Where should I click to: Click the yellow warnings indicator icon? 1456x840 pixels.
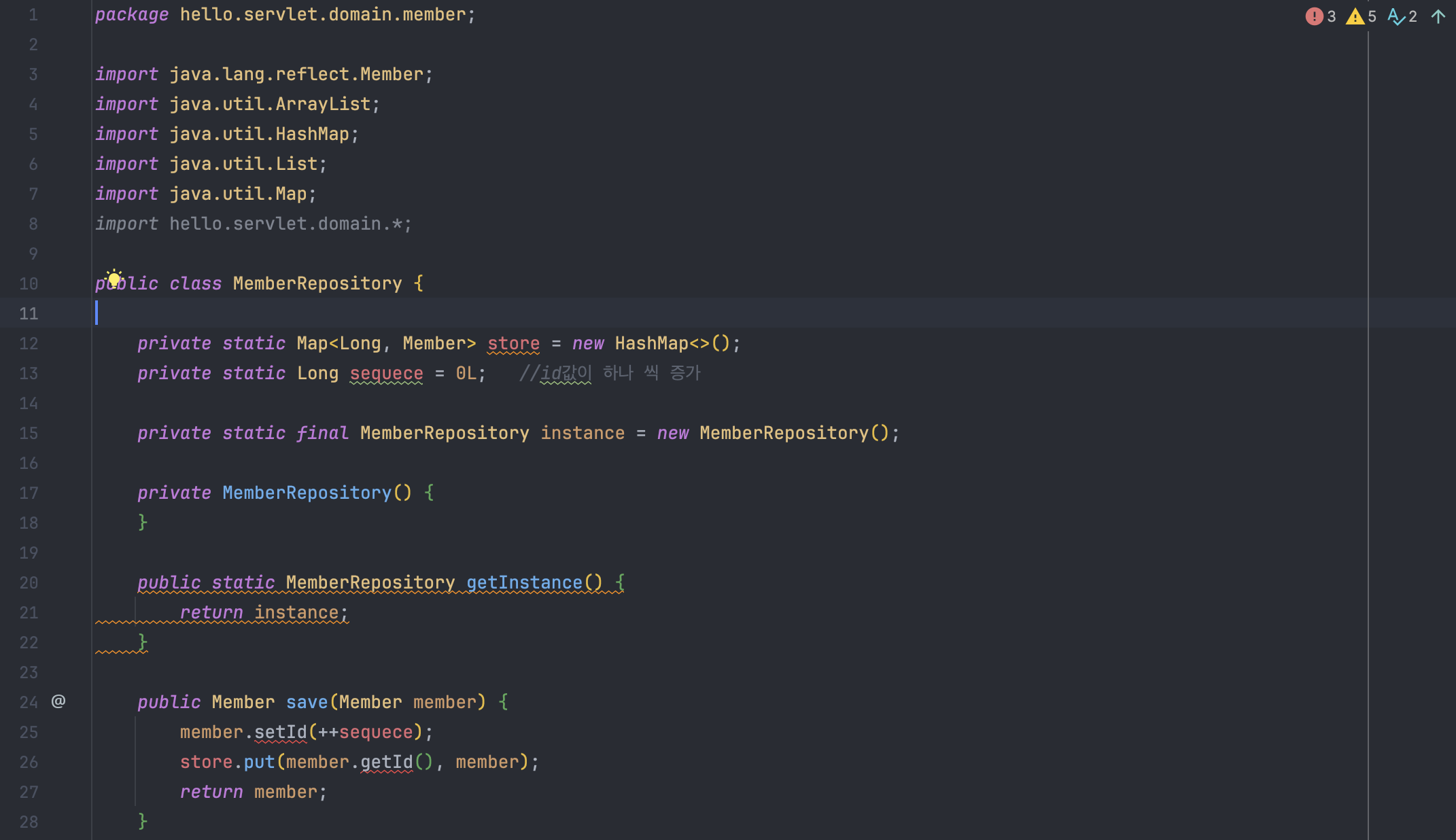pos(1355,16)
